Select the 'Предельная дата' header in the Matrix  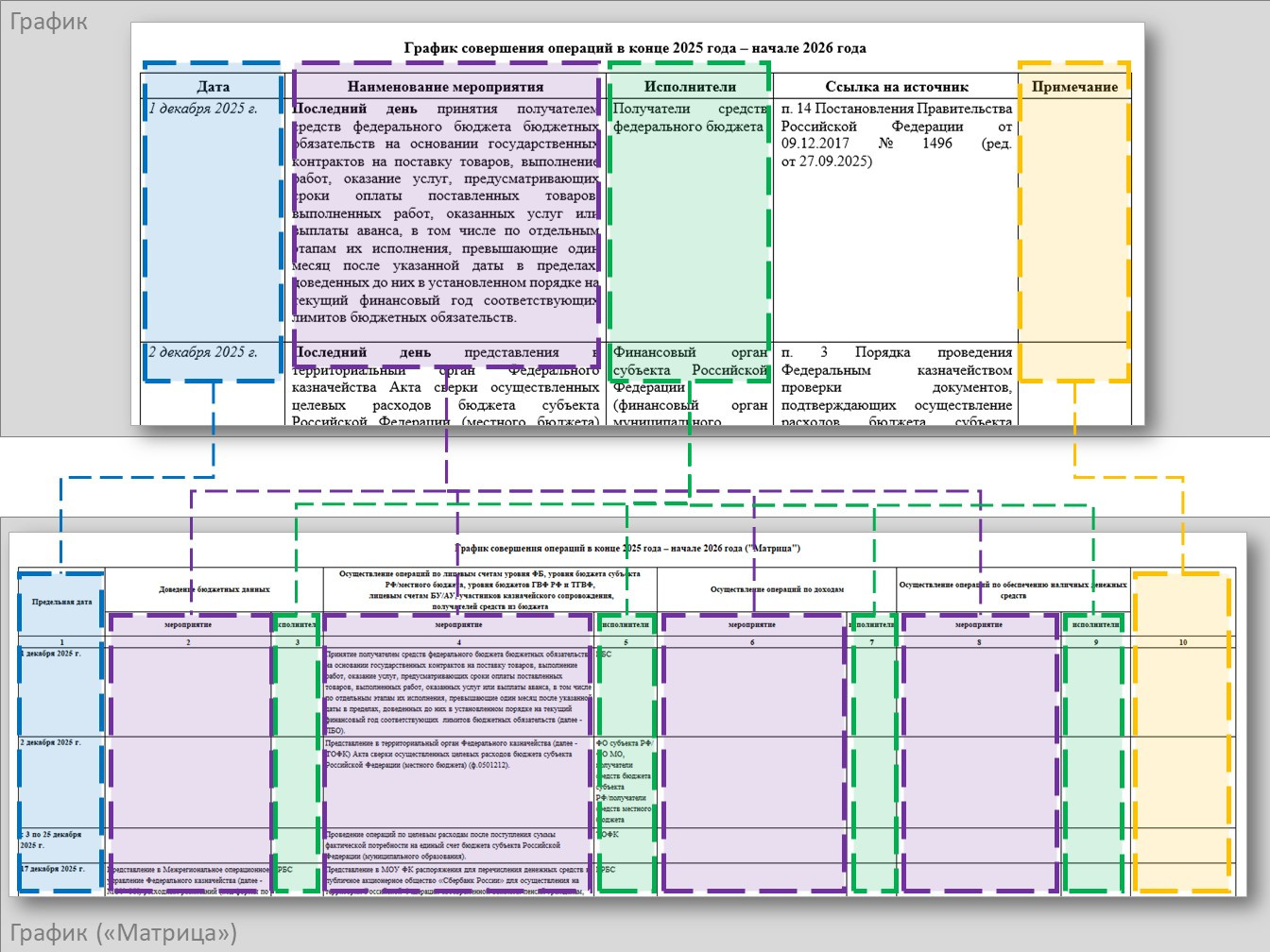pyautogui.click(x=61, y=602)
